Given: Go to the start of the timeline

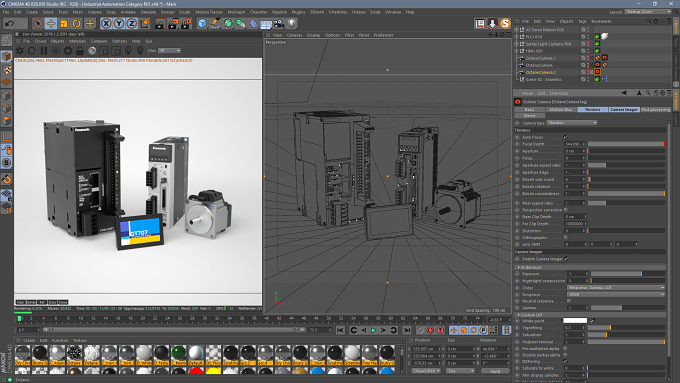Looking at the screenshot, I should 340,331.
